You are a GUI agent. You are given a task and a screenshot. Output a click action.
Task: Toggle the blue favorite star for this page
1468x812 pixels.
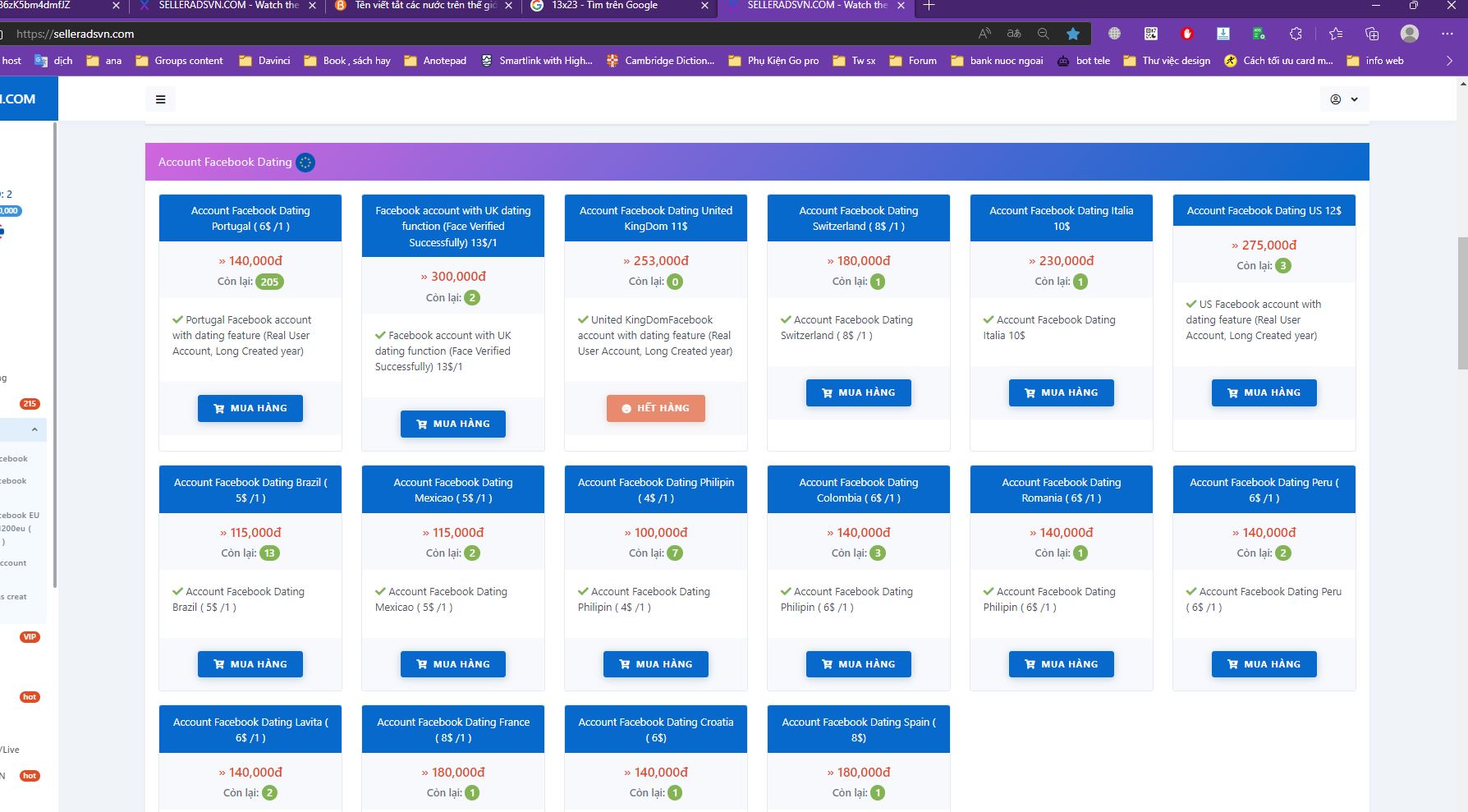point(1072,34)
